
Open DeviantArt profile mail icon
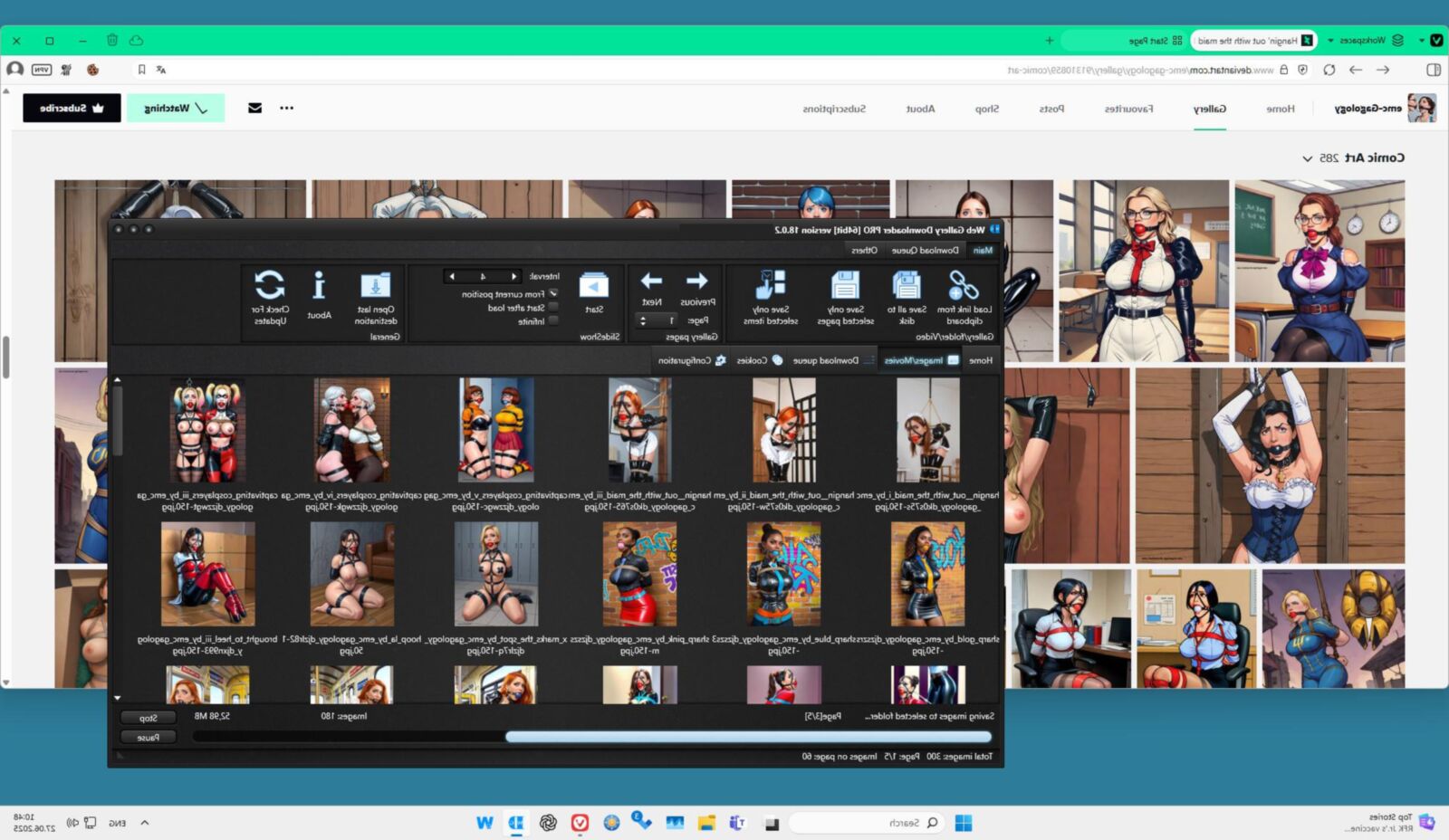tap(254, 108)
